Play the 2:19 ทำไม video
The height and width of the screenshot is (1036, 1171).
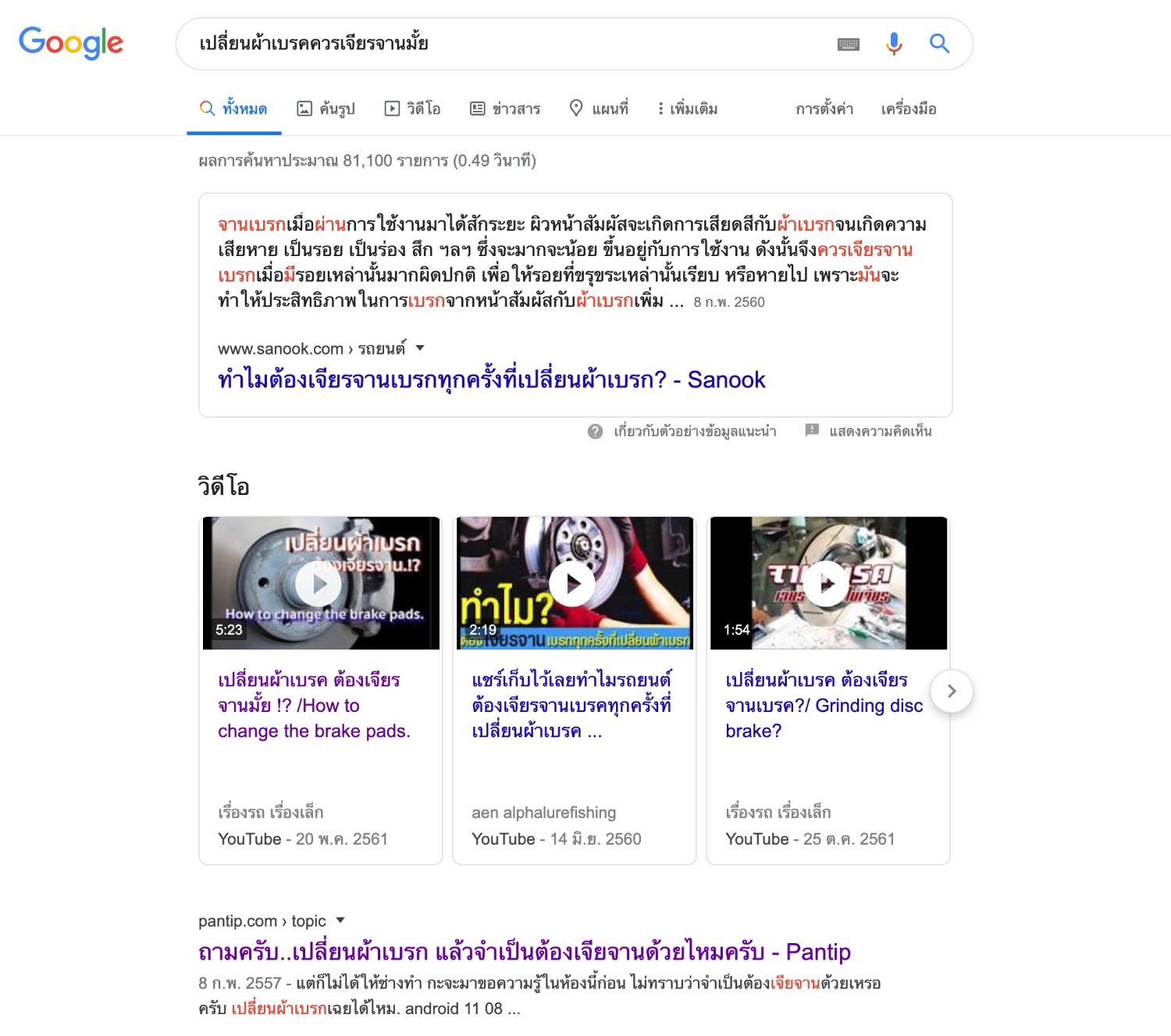(572, 583)
